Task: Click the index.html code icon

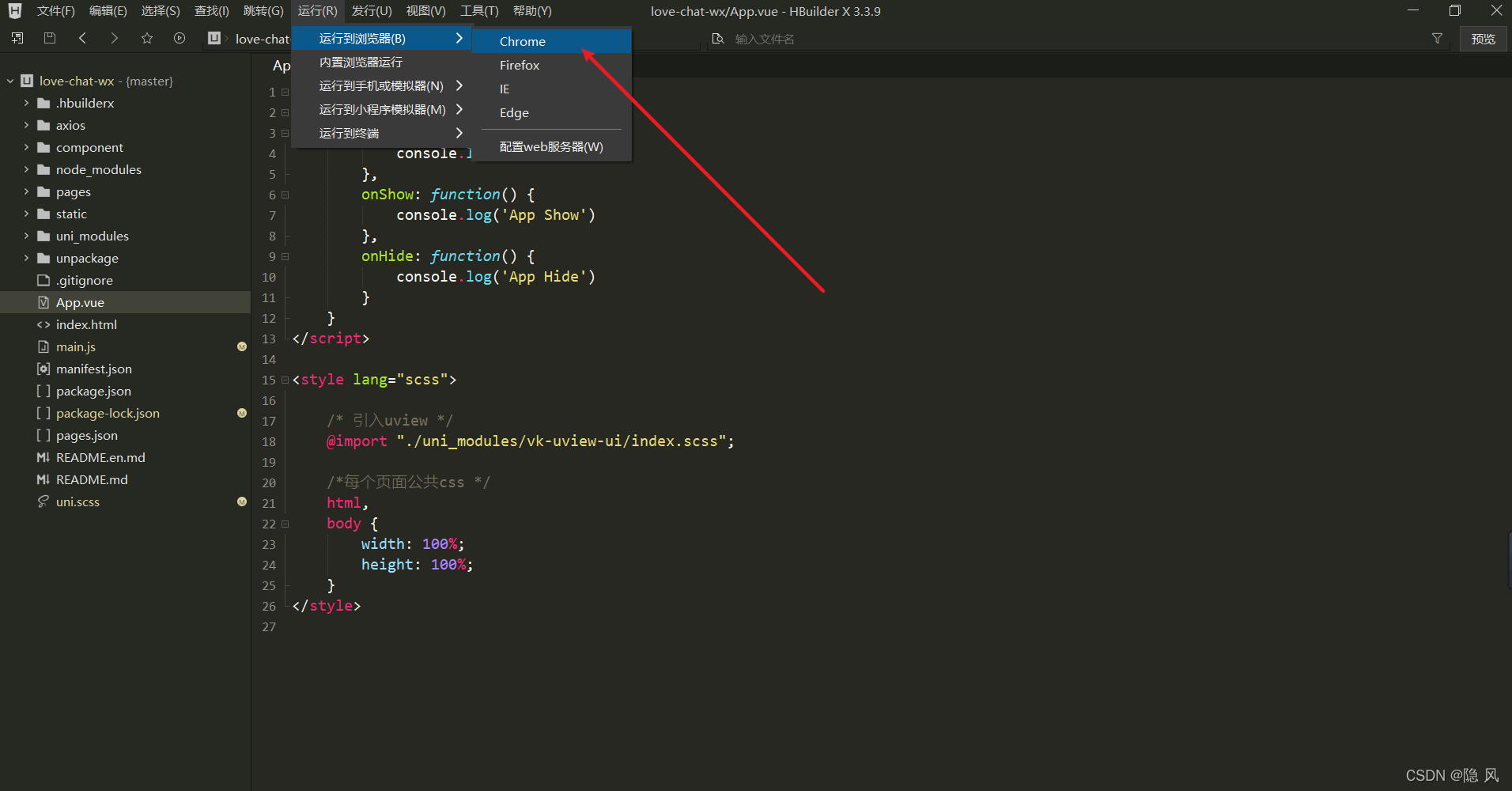Action: click(43, 324)
